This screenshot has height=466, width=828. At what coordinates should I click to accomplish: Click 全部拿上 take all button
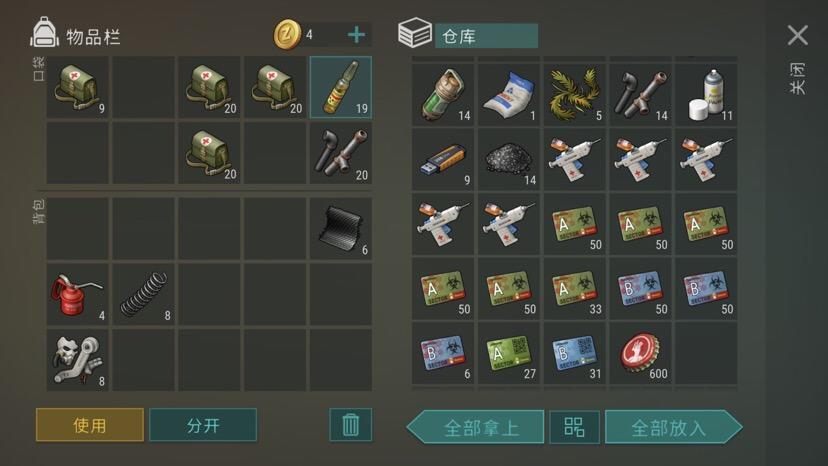pos(476,427)
